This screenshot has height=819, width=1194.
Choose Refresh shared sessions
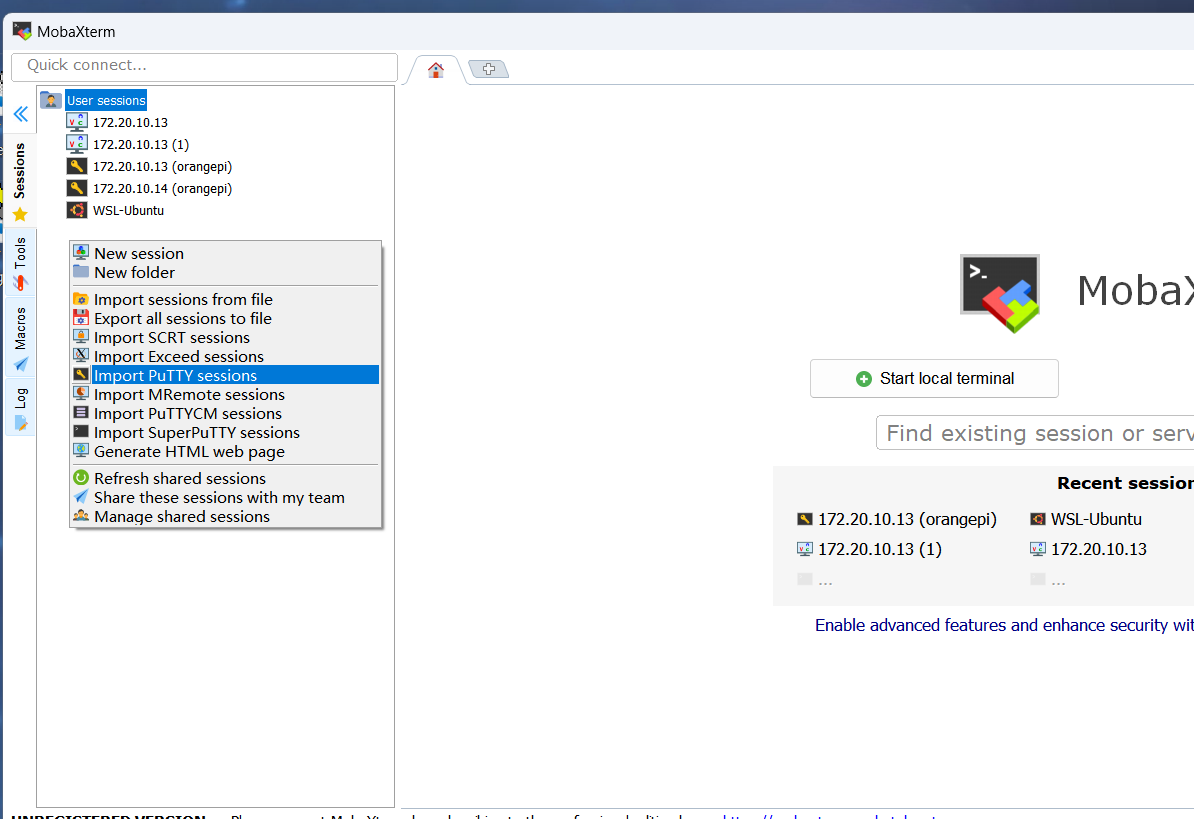click(225, 479)
